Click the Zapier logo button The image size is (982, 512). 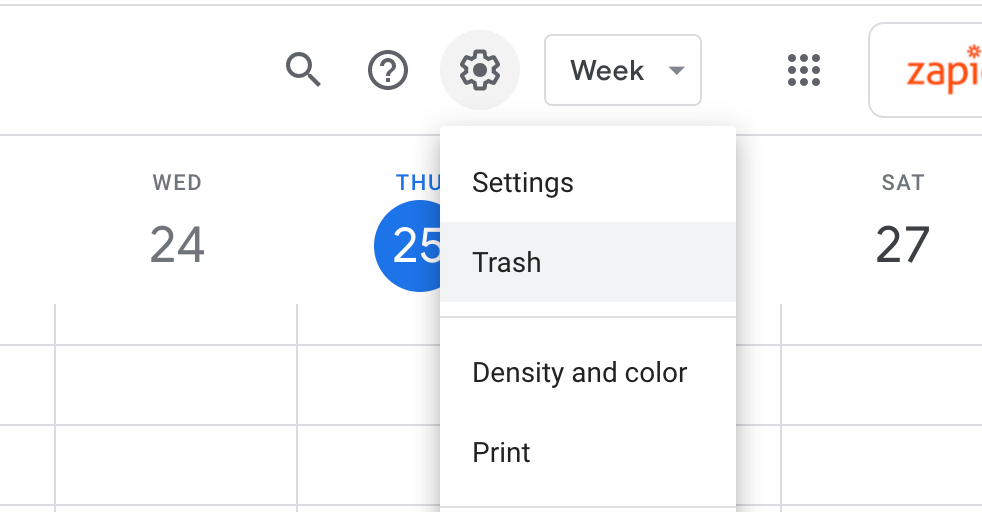[926, 70]
